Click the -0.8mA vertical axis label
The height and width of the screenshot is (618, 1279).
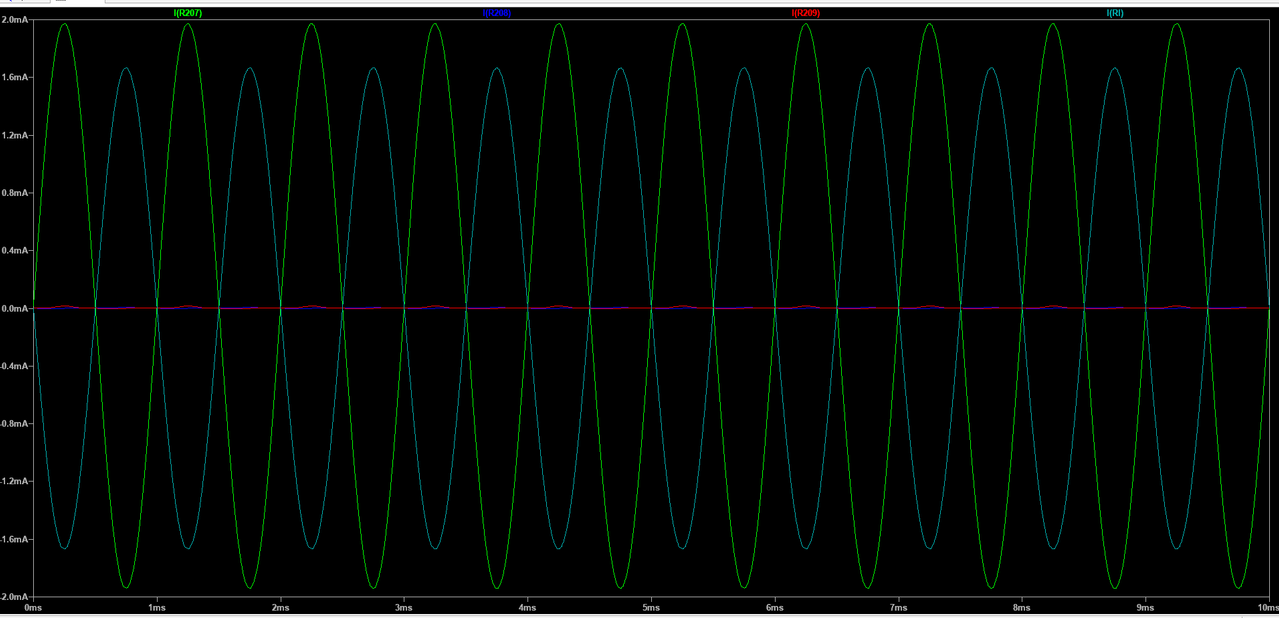14,424
